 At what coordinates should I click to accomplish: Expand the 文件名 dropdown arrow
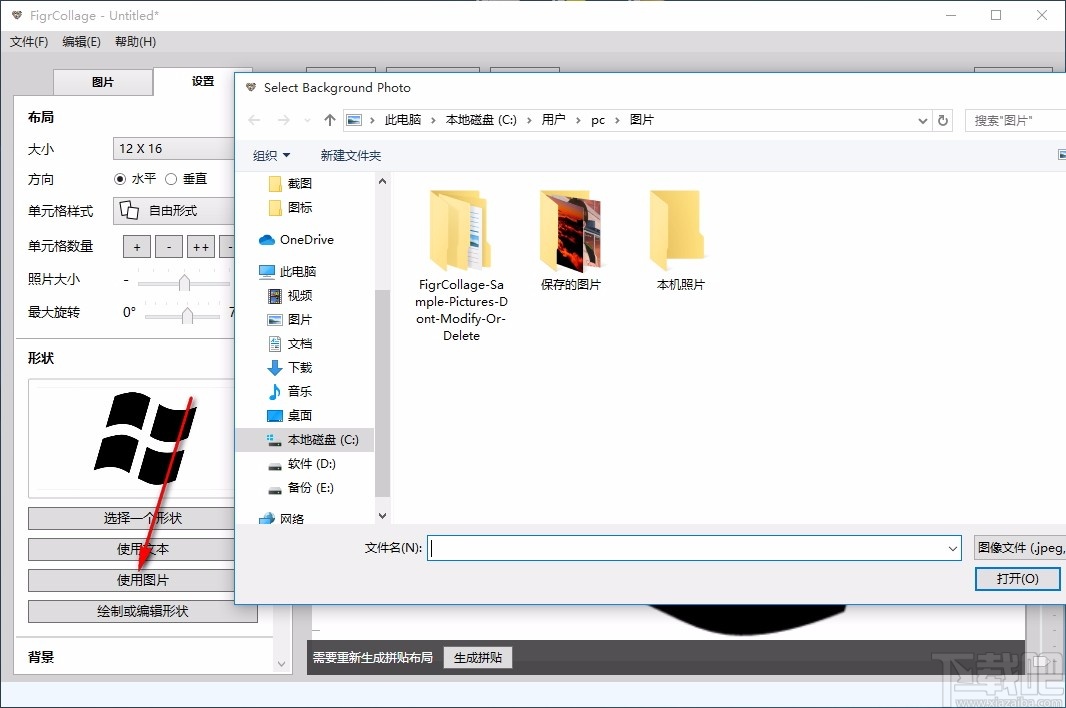coord(957,547)
